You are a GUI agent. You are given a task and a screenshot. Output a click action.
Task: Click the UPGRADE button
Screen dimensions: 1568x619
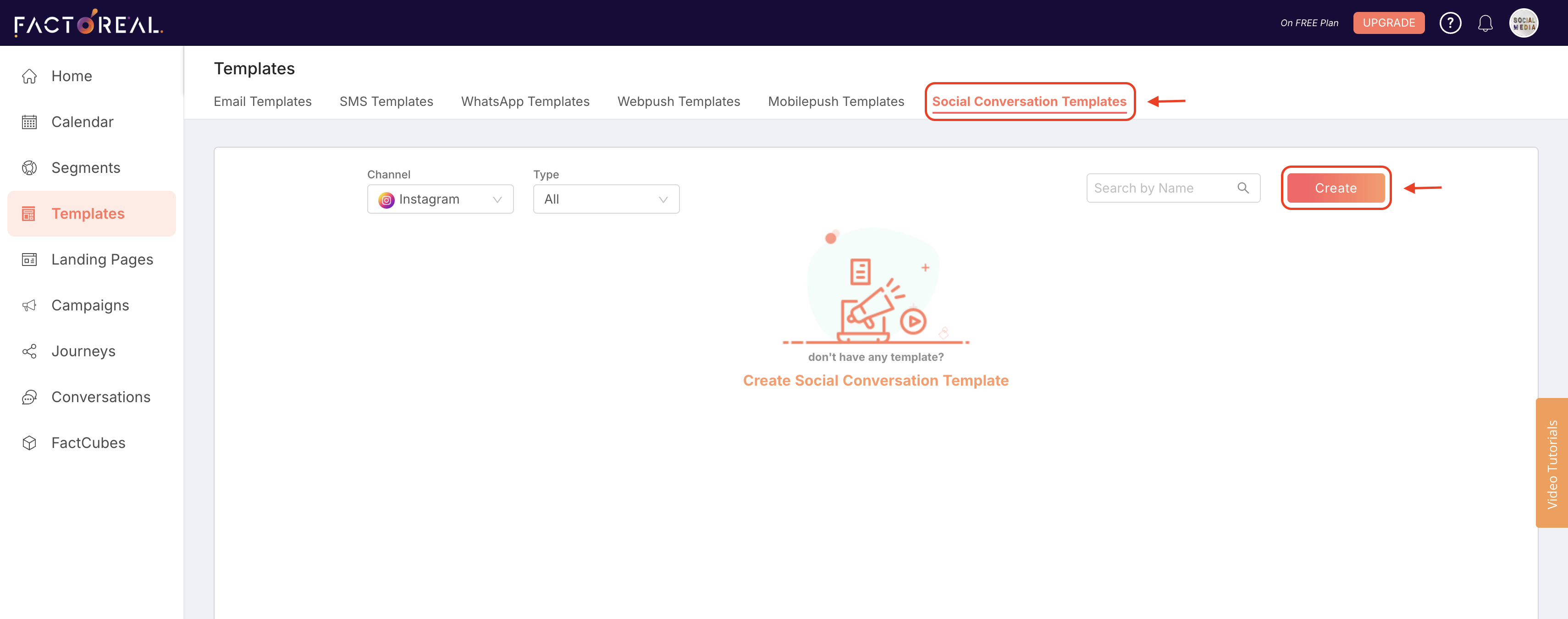(1388, 23)
